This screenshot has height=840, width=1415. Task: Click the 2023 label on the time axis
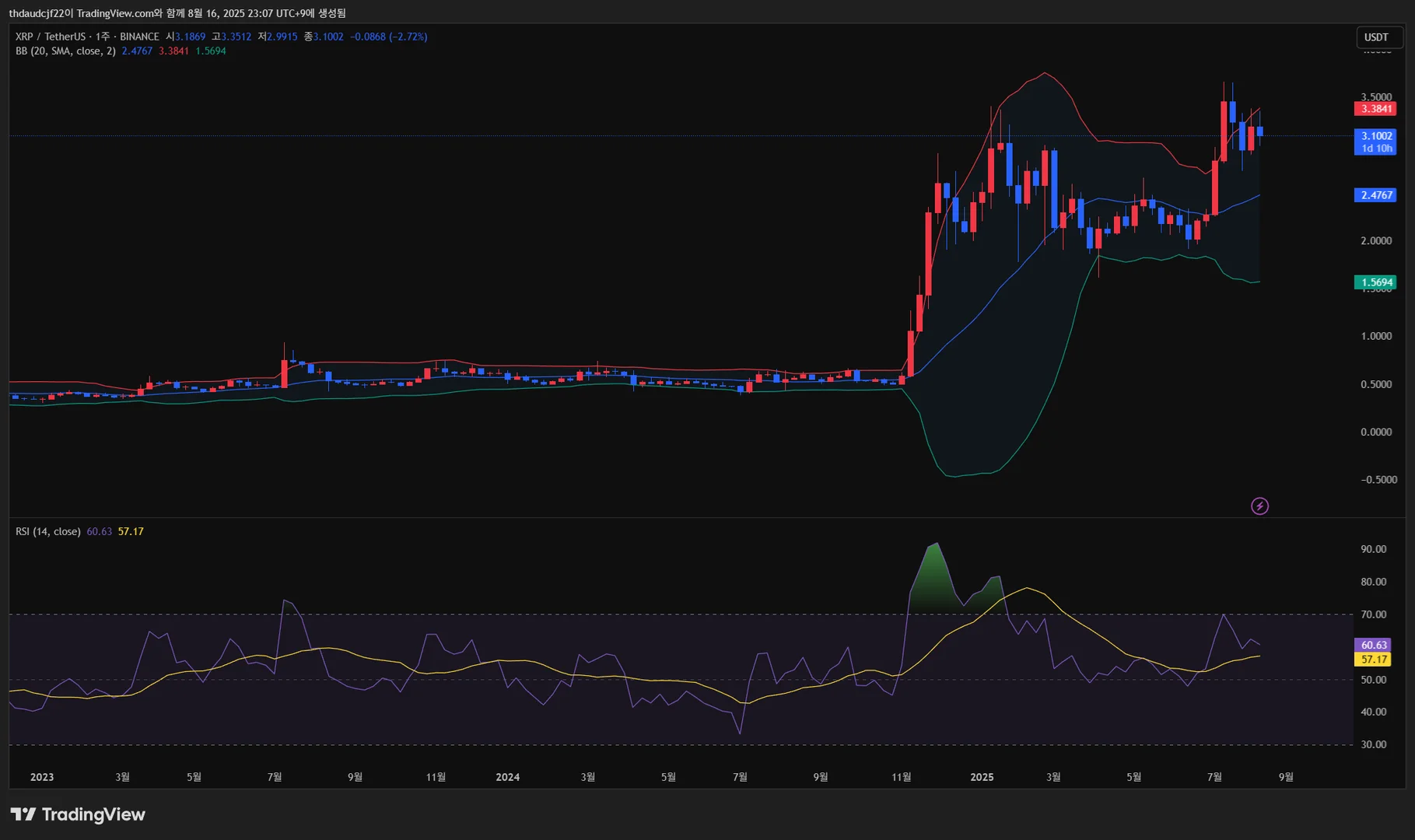pyautogui.click(x=42, y=777)
